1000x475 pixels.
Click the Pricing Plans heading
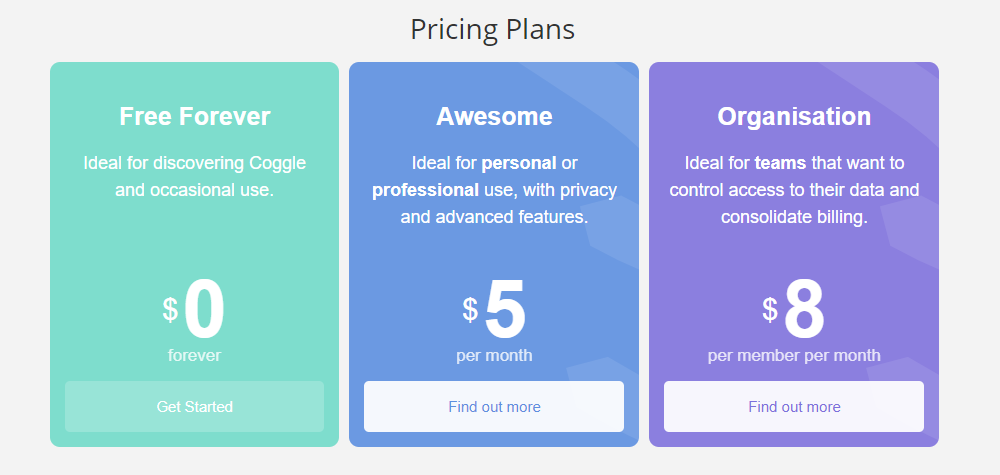click(x=492, y=29)
